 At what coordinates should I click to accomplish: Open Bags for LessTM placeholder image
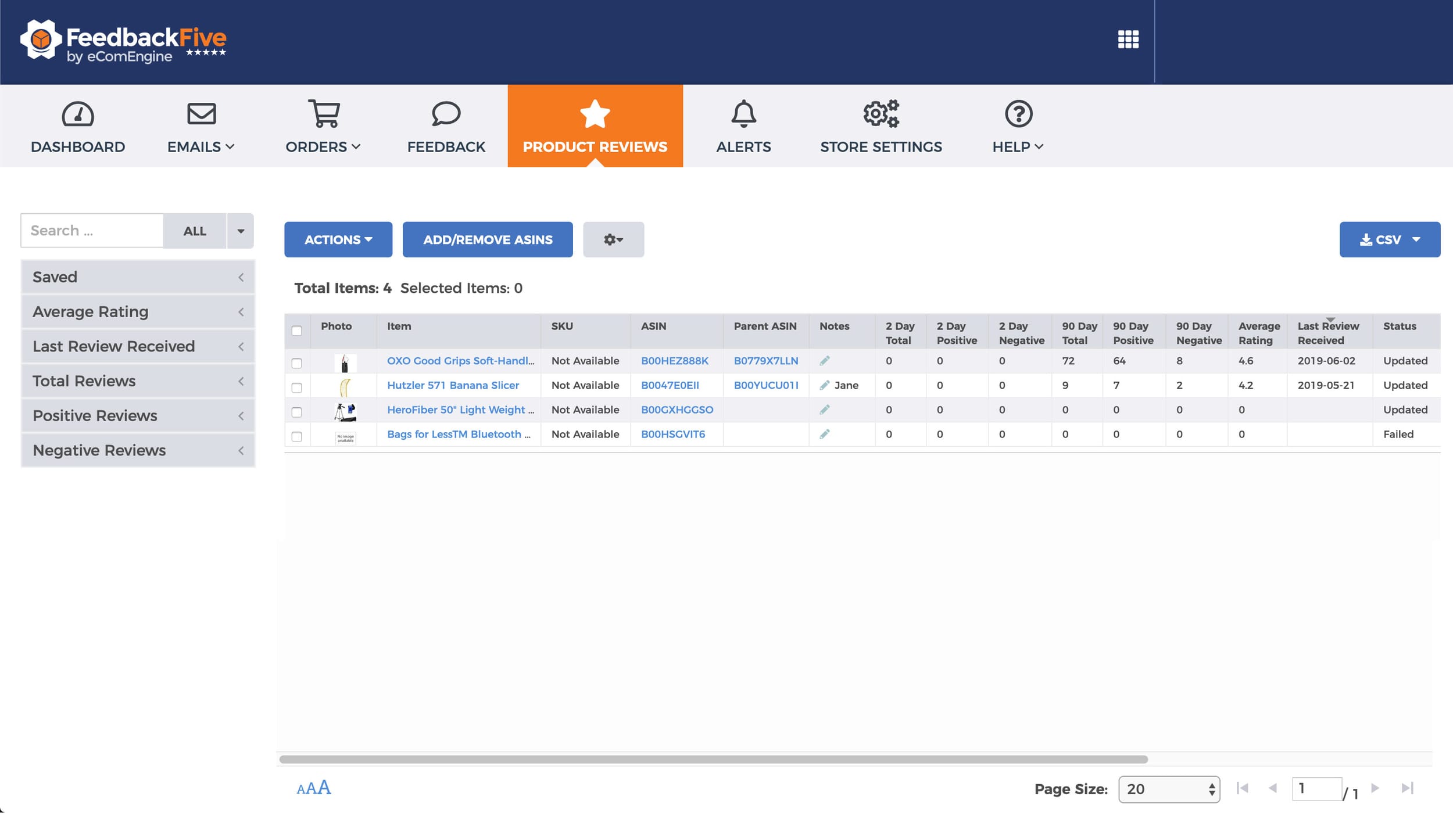(x=345, y=437)
